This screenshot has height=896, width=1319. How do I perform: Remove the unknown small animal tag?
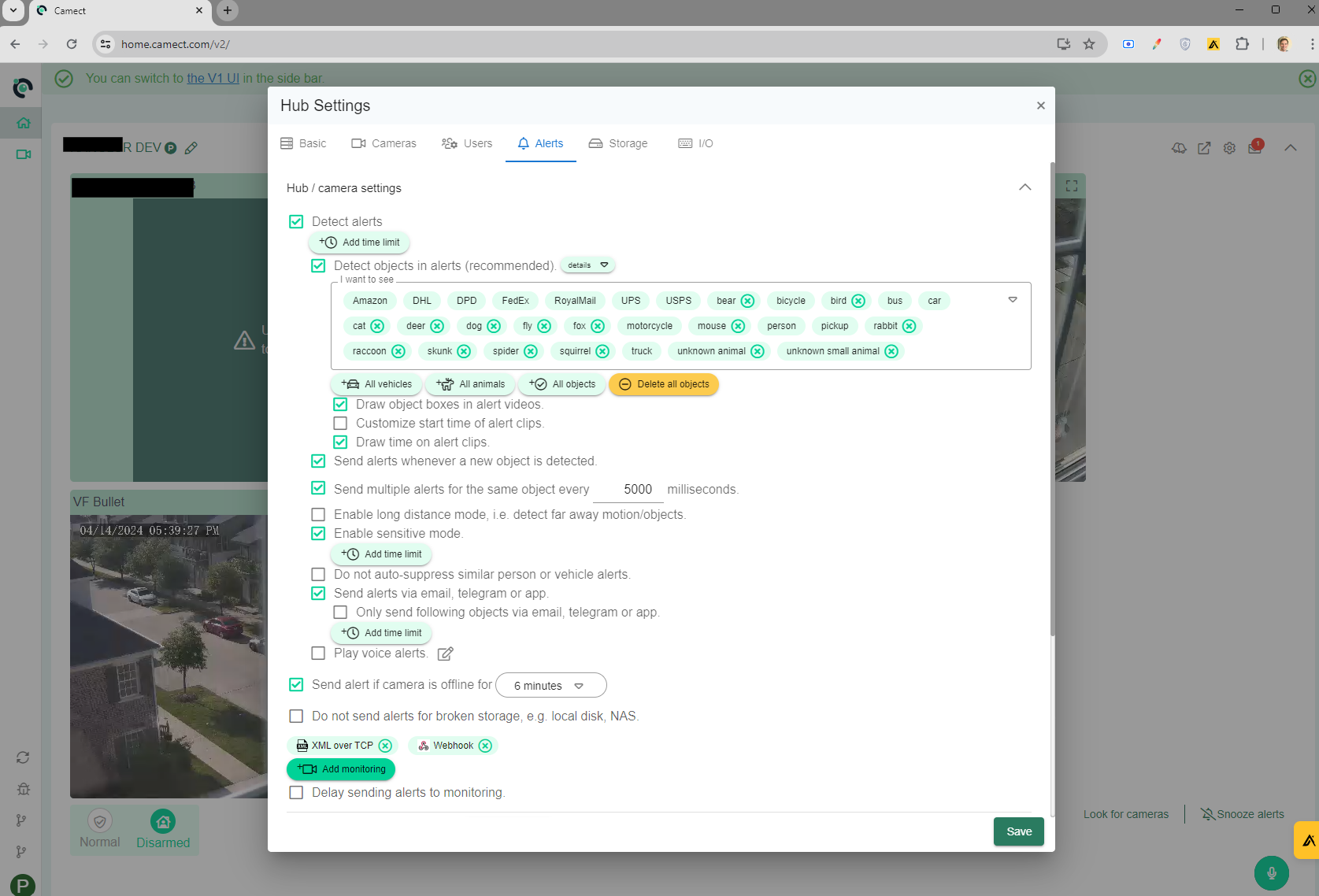(891, 351)
